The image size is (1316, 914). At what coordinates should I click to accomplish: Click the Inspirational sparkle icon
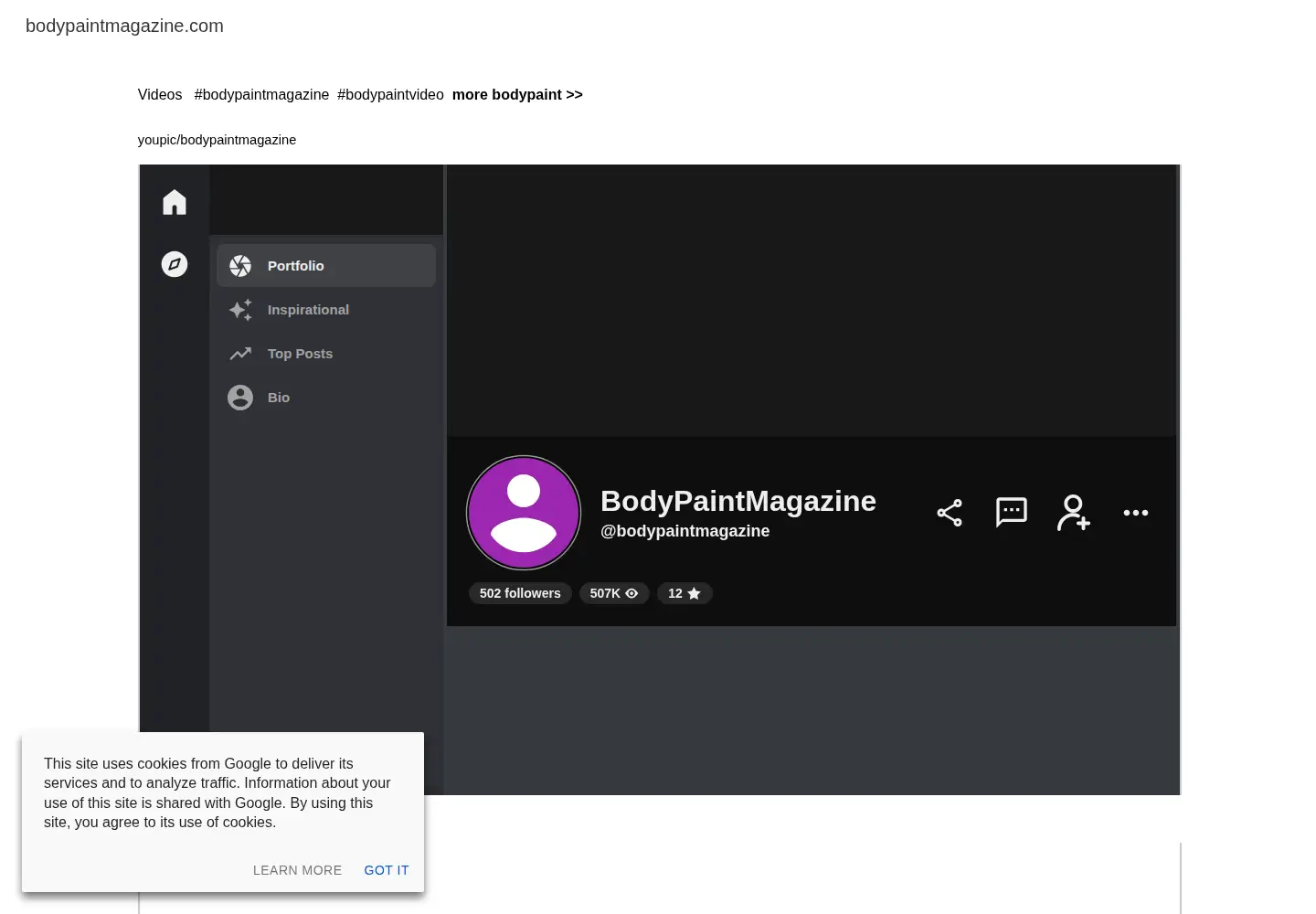[x=240, y=310]
